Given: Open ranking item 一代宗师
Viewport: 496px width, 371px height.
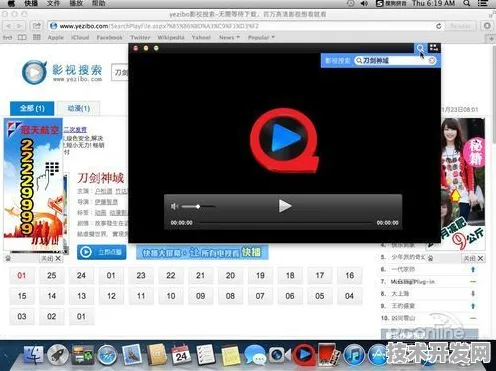Looking at the screenshot, I should click(403, 269).
